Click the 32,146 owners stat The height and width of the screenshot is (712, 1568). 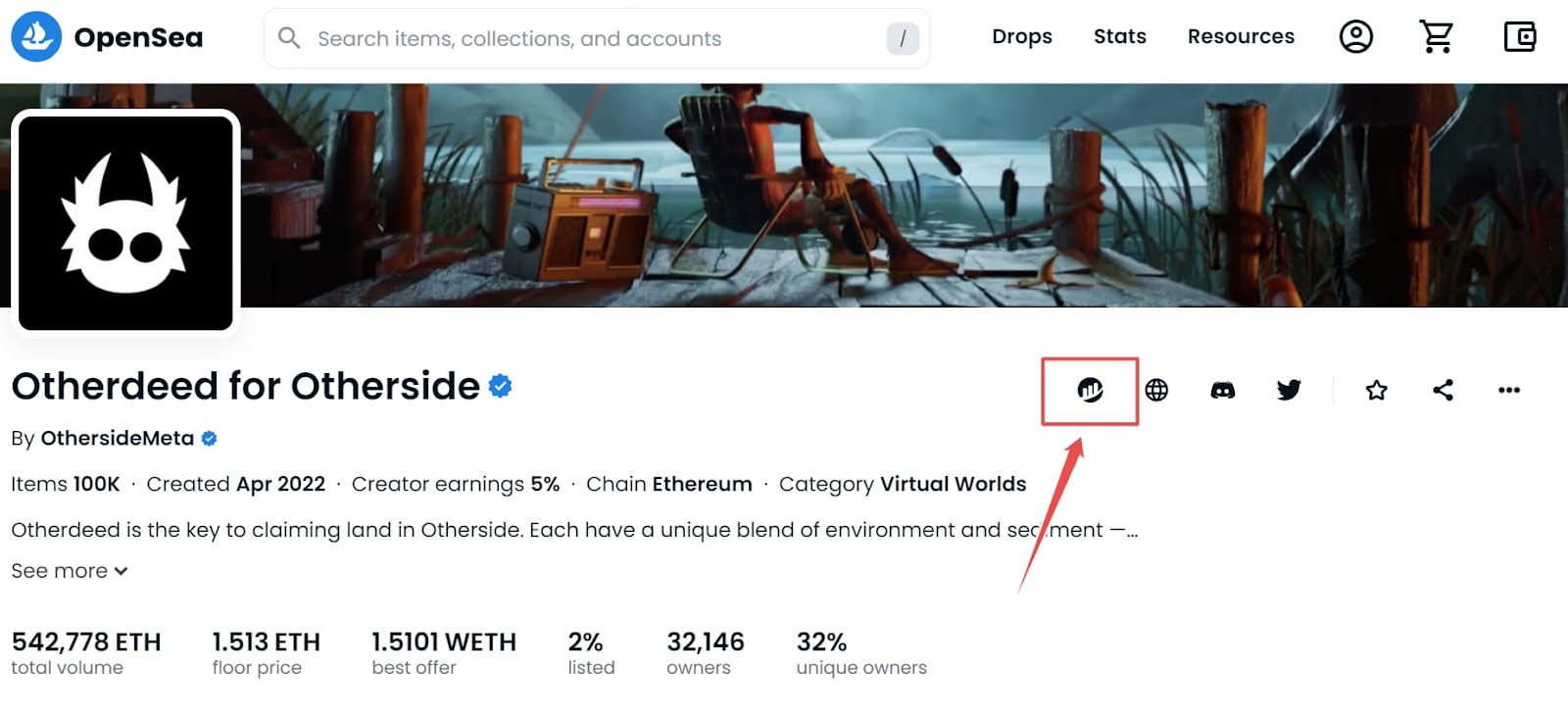pyautogui.click(x=706, y=653)
